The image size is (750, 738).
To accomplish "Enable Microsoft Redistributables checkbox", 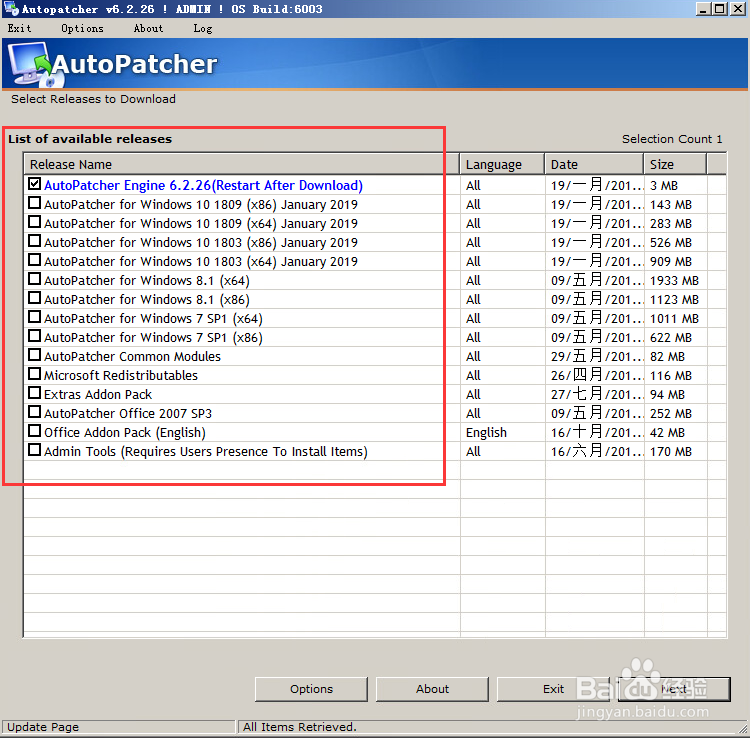I will point(34,374).
